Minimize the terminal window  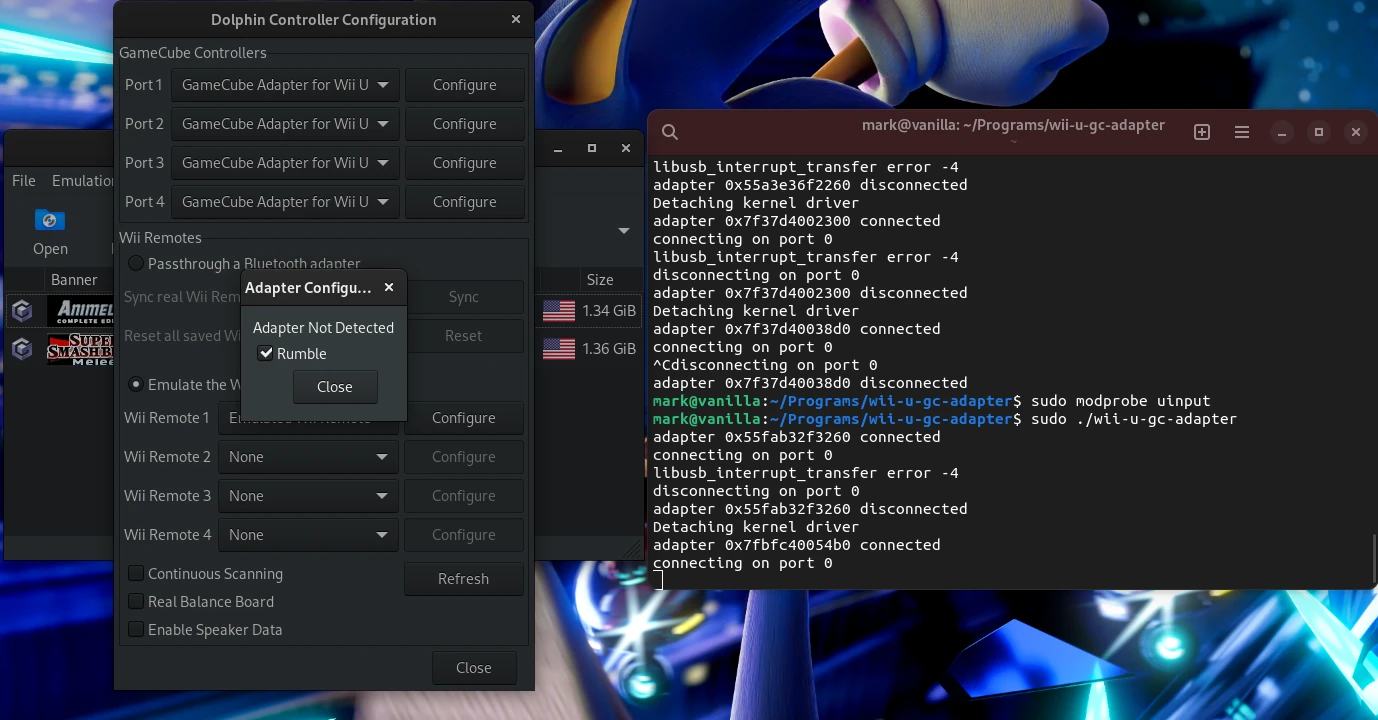click(x=1282, y=132)
